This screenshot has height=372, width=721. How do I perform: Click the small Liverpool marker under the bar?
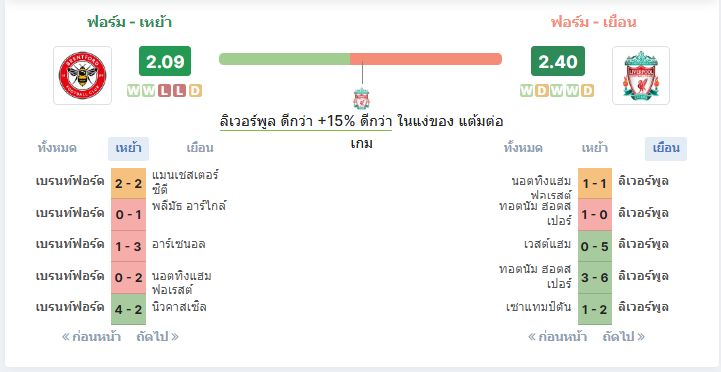pyautogui.click(x=362, y=98)
